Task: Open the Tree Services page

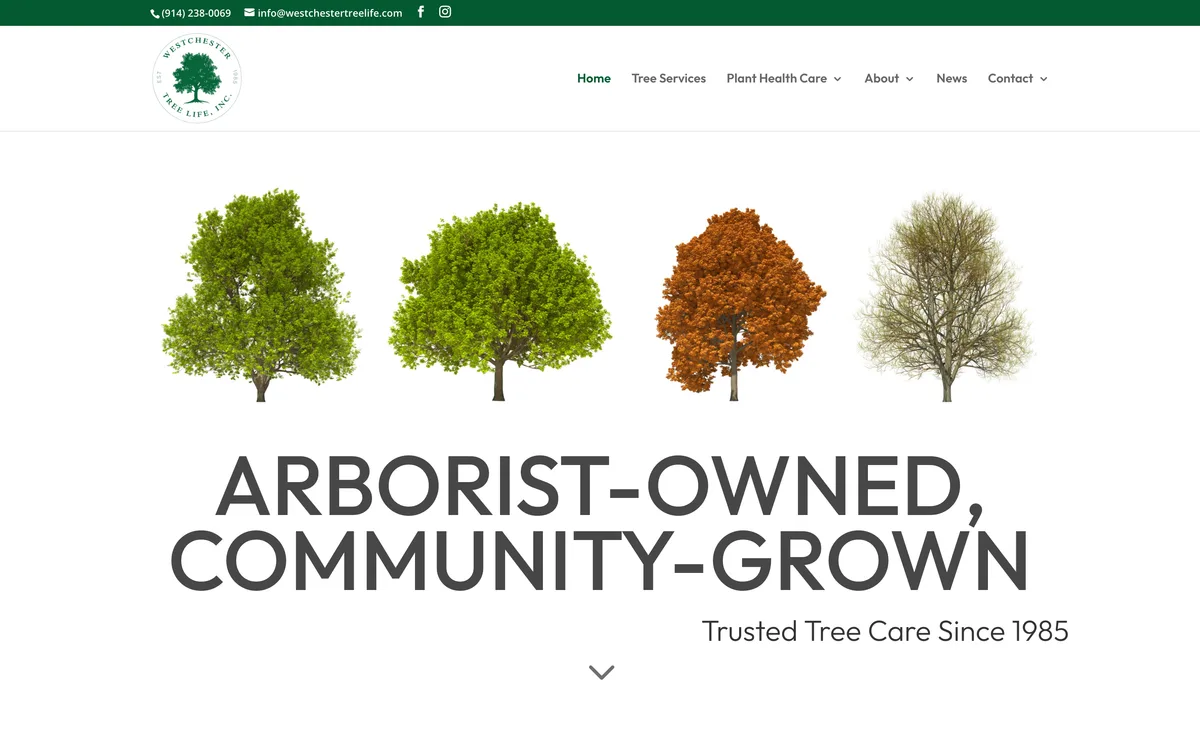Action: [x=669, y=78]
